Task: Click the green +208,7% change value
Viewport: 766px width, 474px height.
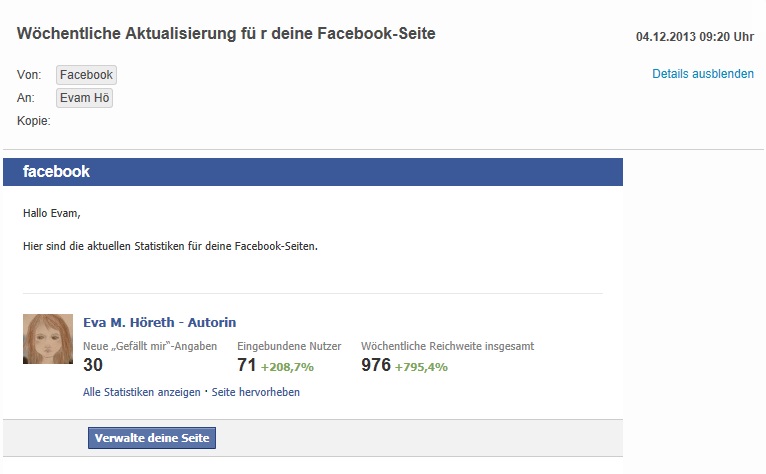Action: coord(287,367)
